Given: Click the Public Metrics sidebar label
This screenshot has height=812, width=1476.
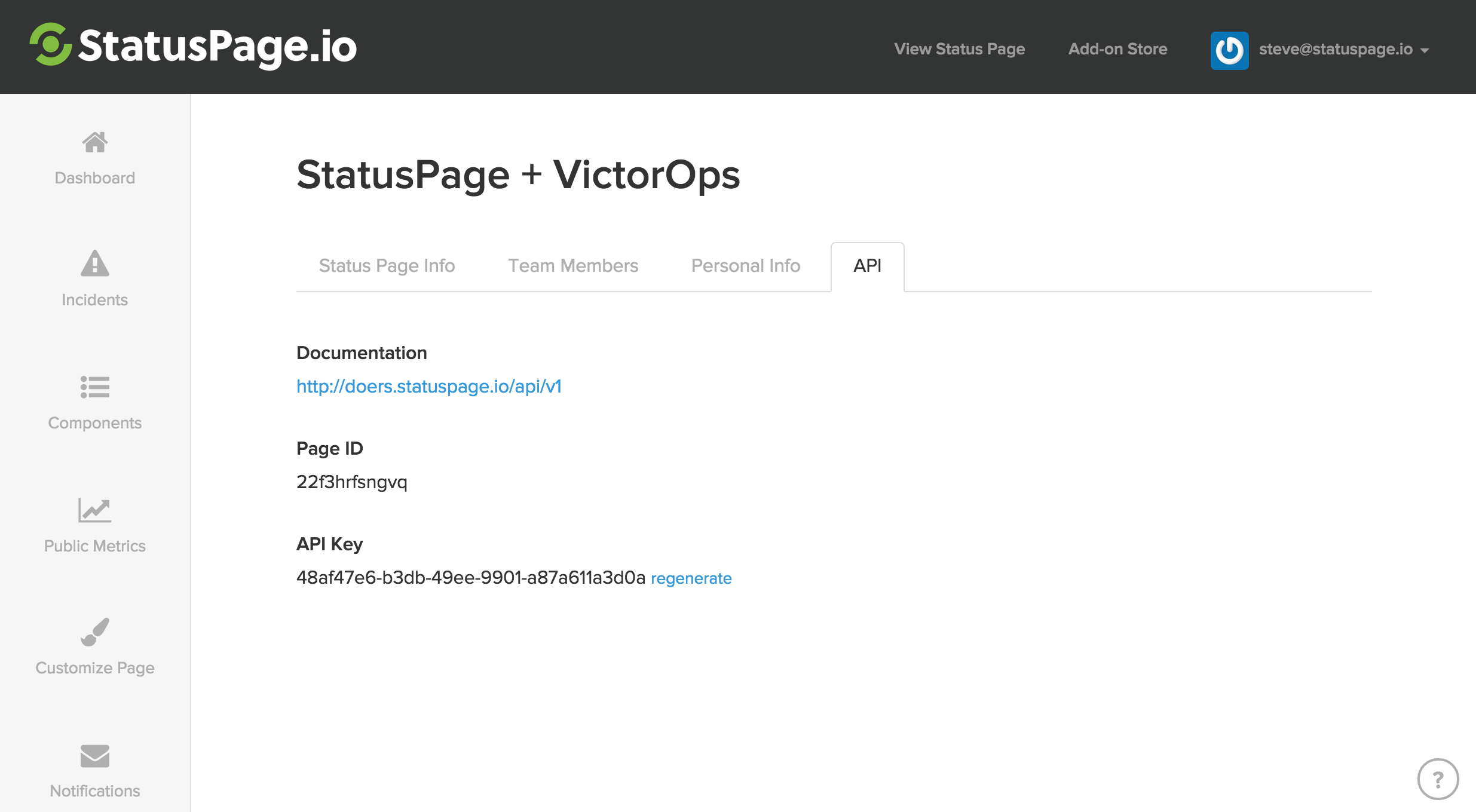Looking at the screenshot, I should 95,546.
